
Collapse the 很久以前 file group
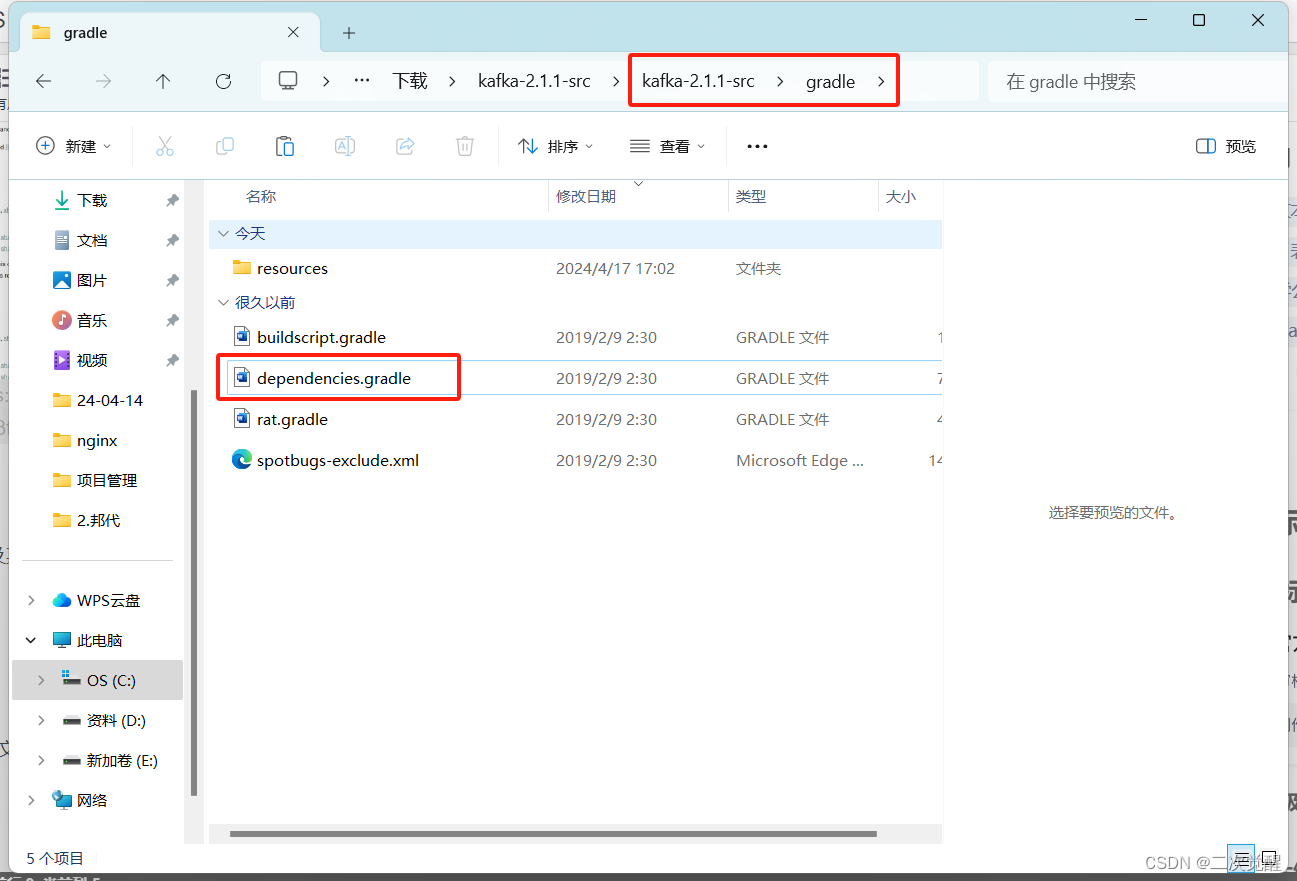[223, 302]
